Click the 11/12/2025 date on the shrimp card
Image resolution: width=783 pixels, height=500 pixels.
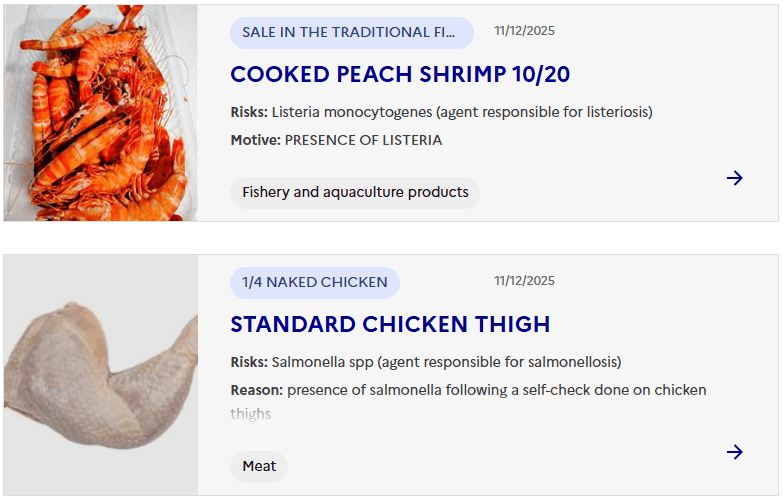click(x=524, y=31)
